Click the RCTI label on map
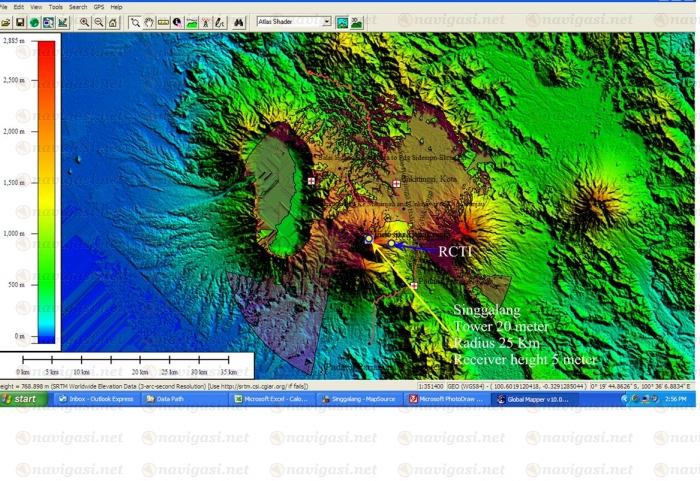 point(453,252)
